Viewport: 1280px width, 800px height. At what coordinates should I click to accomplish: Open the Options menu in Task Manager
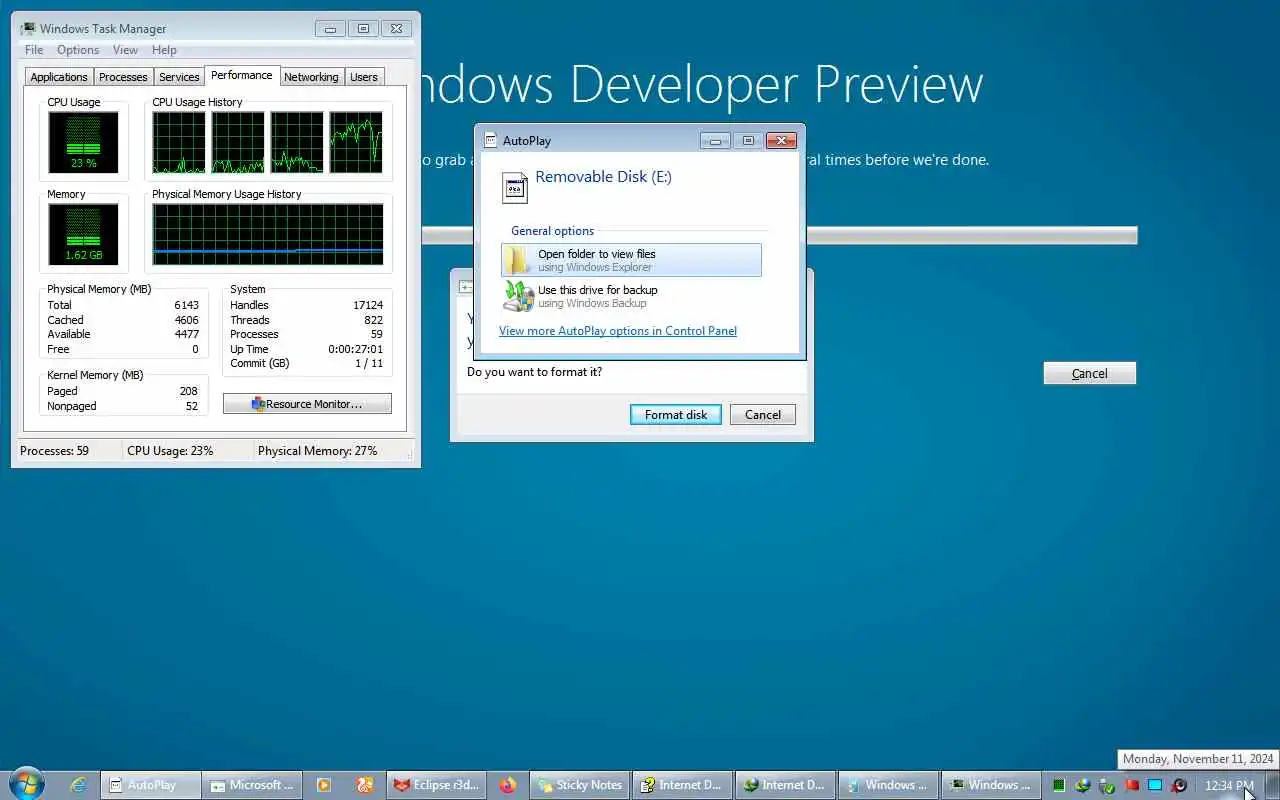[78, 50]
